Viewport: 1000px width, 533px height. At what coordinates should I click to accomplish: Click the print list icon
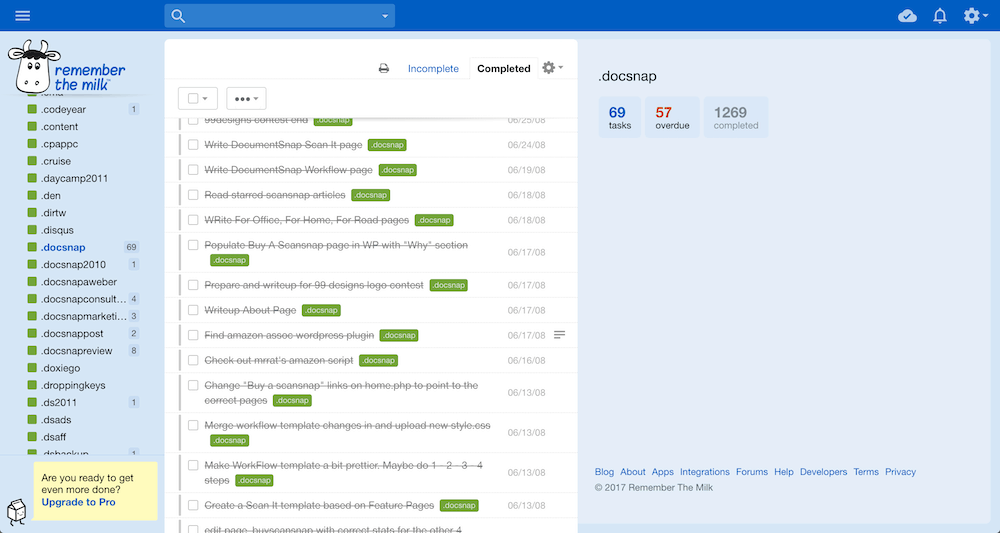(383, 68)
